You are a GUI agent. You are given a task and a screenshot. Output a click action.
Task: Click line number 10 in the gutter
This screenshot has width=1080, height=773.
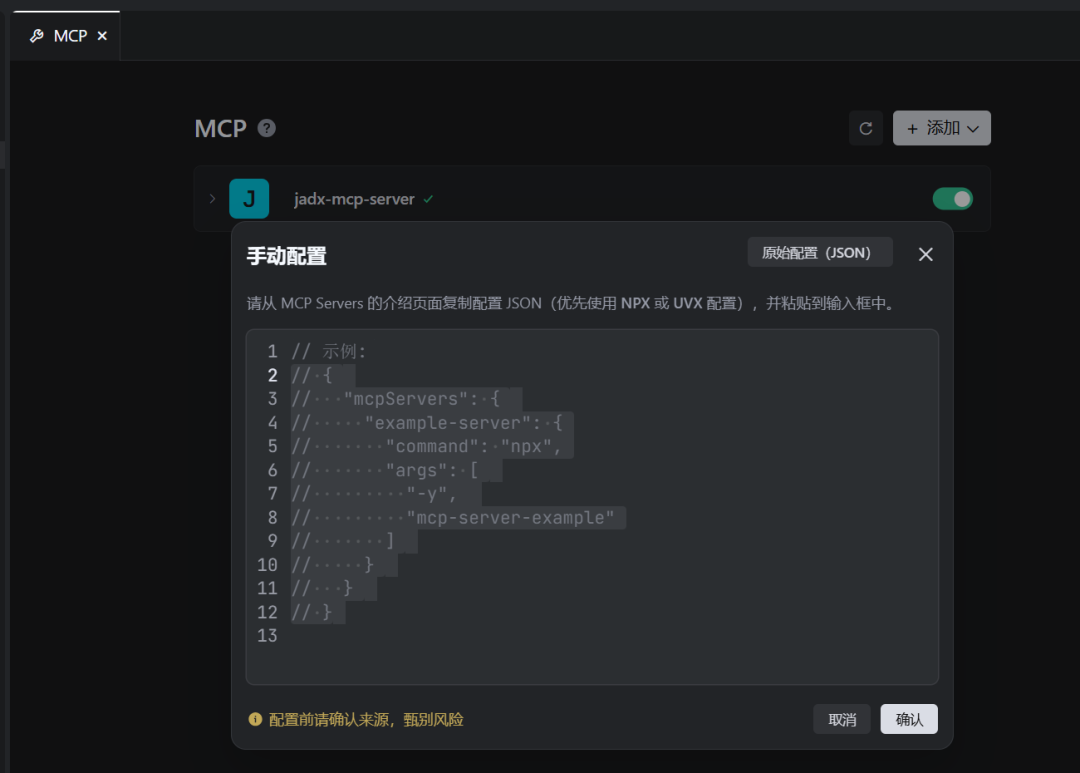pyautogui.click(x=267, y=565)
